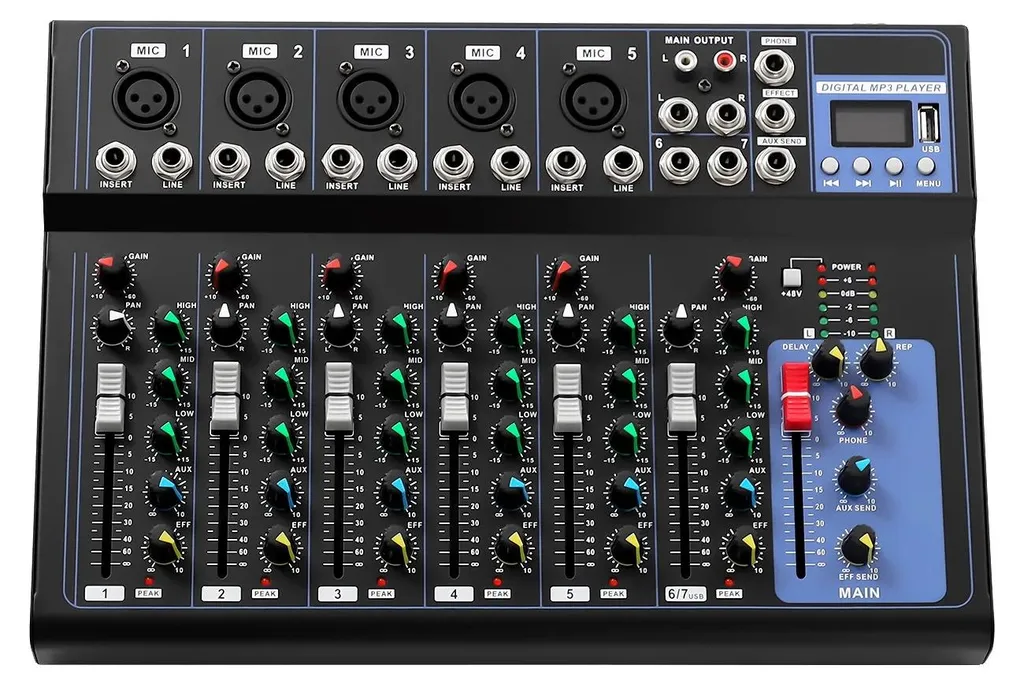Click the channel 4 HIGH EQ knob
This screenshot has width=1024, height=685.
click(512, 330)
